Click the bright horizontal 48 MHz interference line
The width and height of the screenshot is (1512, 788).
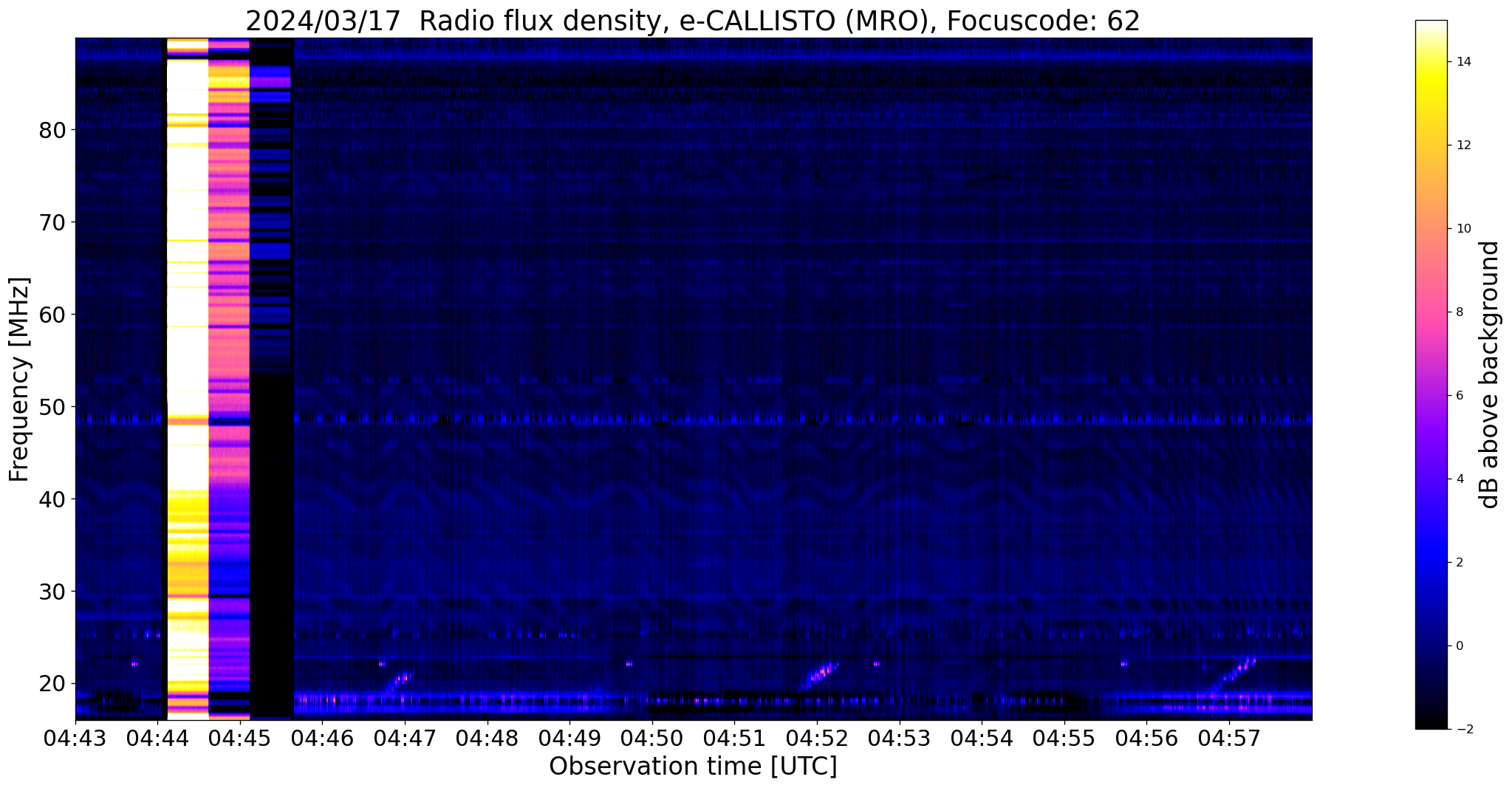click(x=693, y=419)
